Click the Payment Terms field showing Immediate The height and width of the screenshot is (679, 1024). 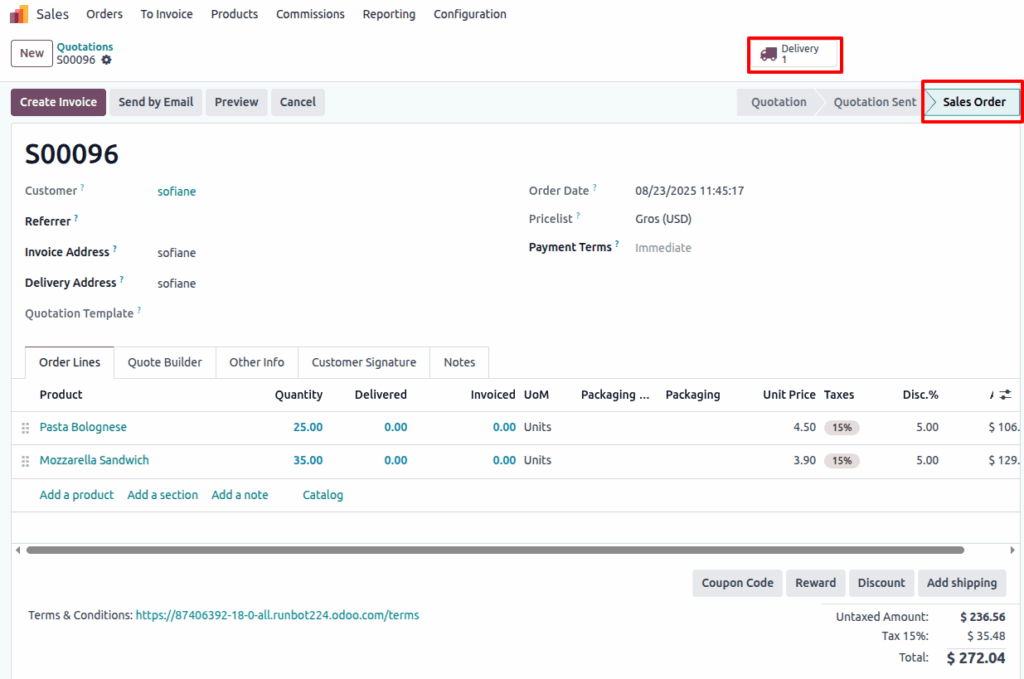tap(663, 247)
